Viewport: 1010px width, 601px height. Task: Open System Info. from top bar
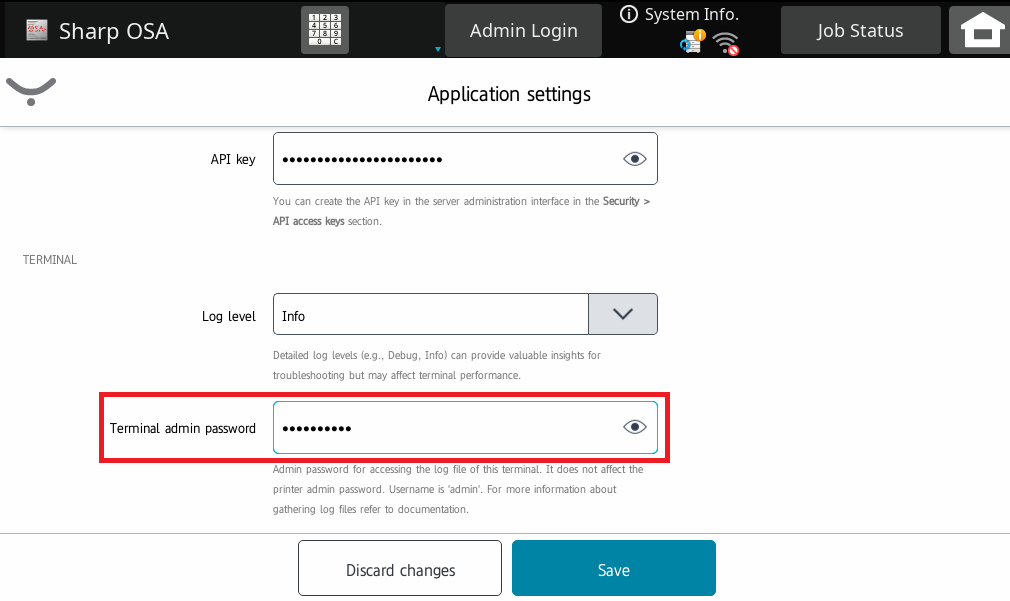coord(691,14)
